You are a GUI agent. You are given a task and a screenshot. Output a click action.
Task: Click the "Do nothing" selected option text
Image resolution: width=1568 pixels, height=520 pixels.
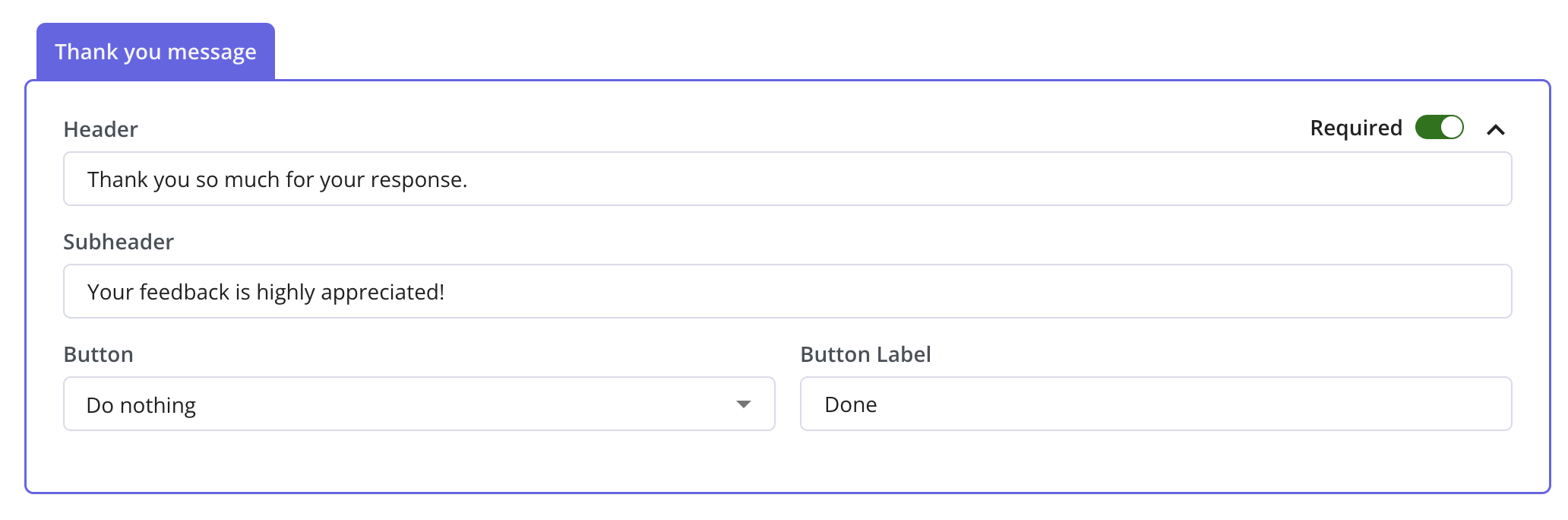tap(141, 405)
